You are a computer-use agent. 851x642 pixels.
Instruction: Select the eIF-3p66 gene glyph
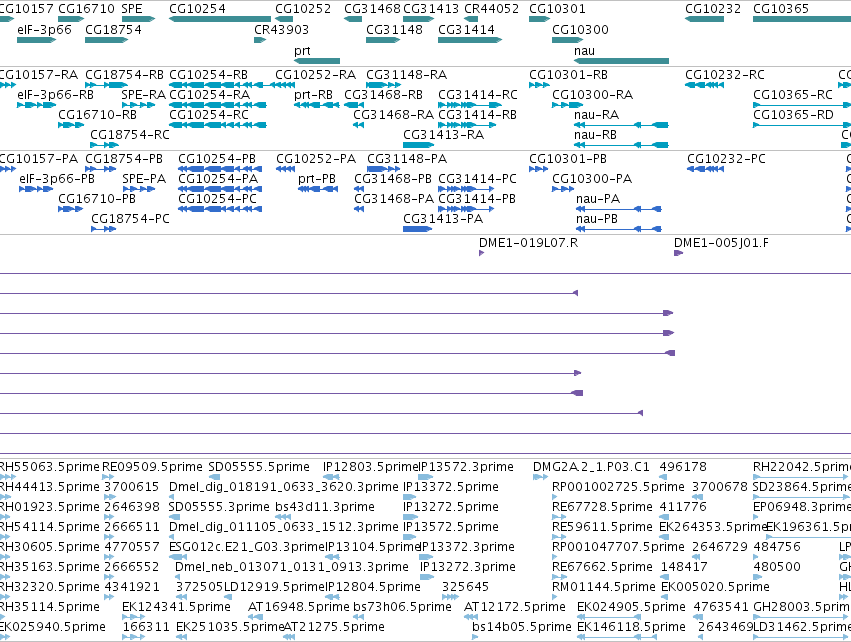click(37, 40)
